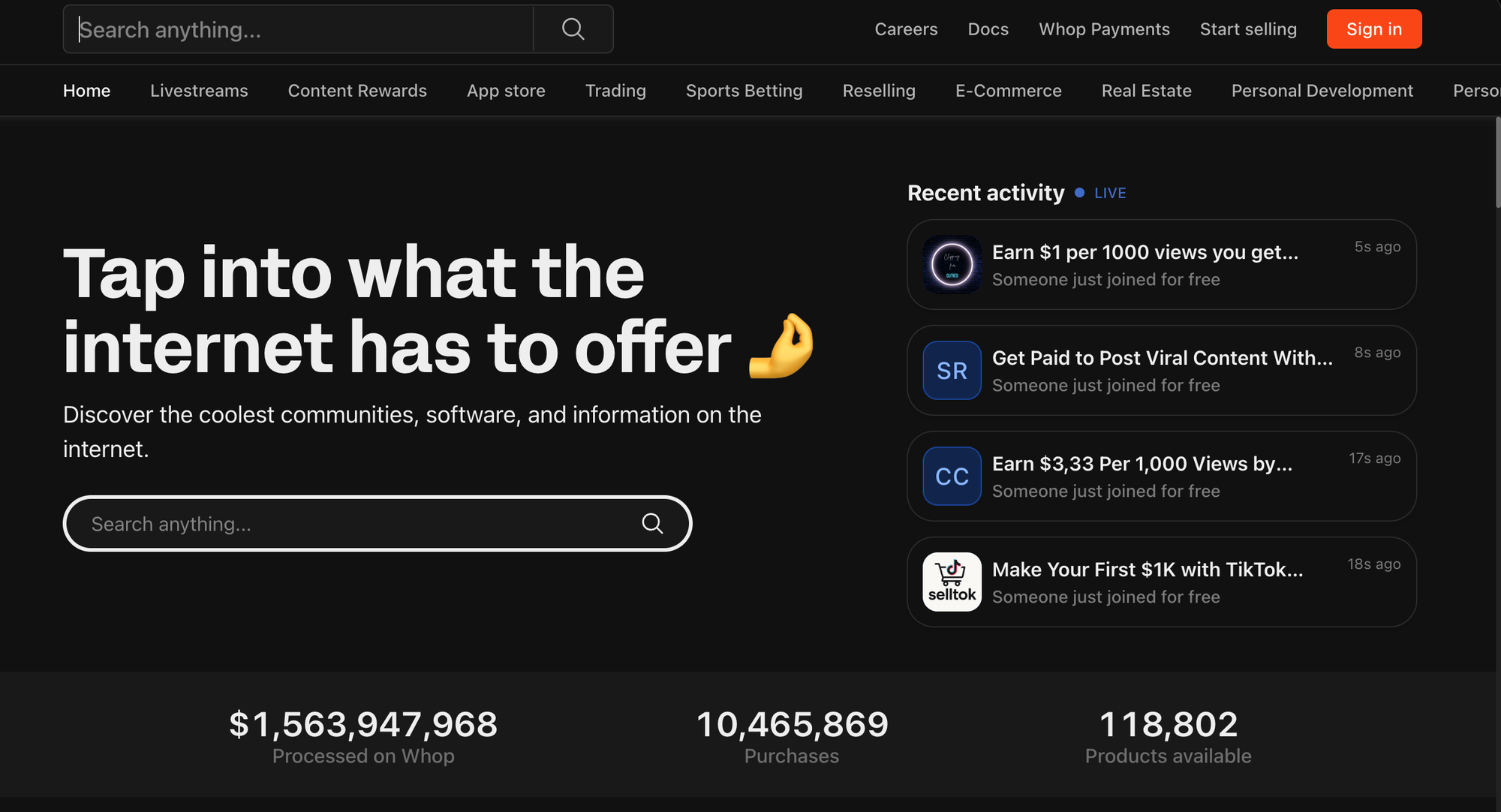Click the top header search magnifier icon
The height and width of the screenshot is (812, 1501).
tap(573, 29)
